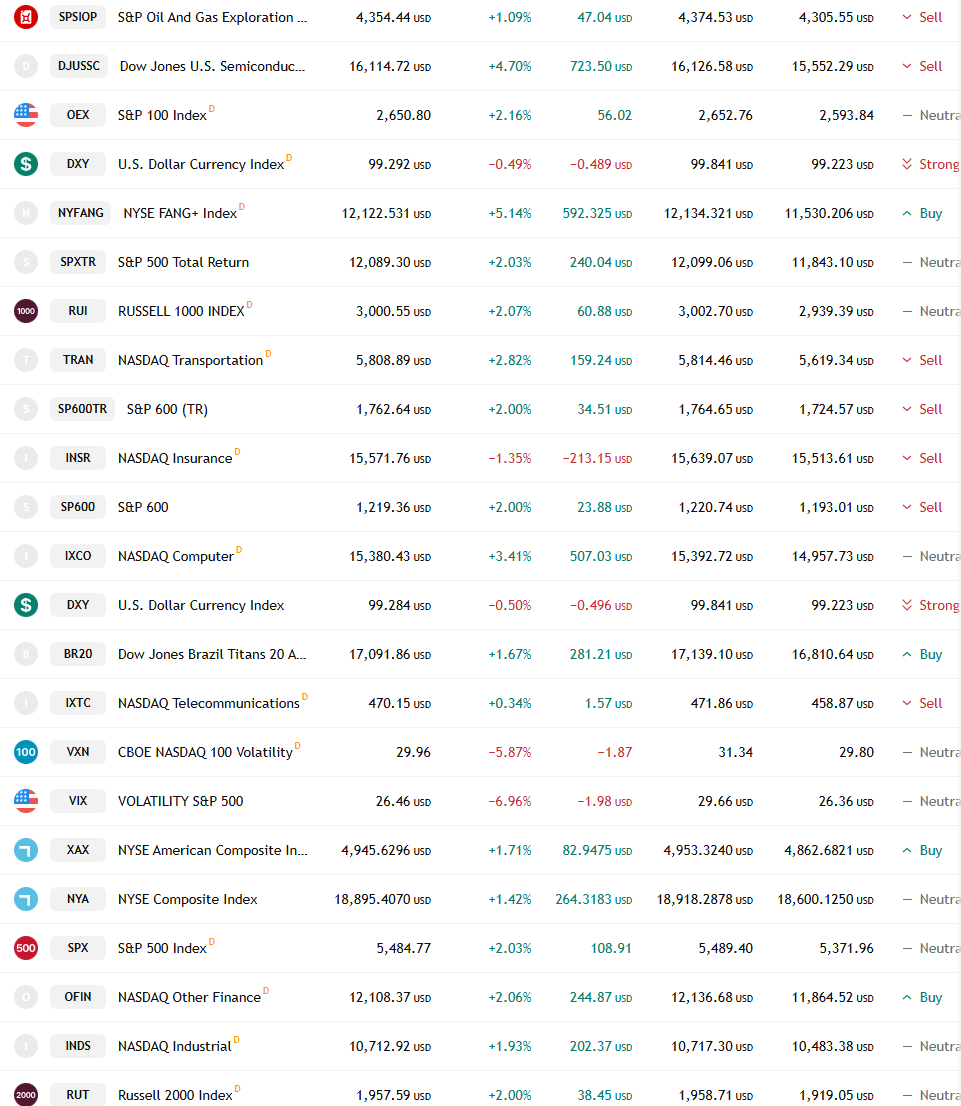The height and width of the screenshot is (1106, 961).
Task: Click the VIX ticker badge
Action: pos(78,801)
